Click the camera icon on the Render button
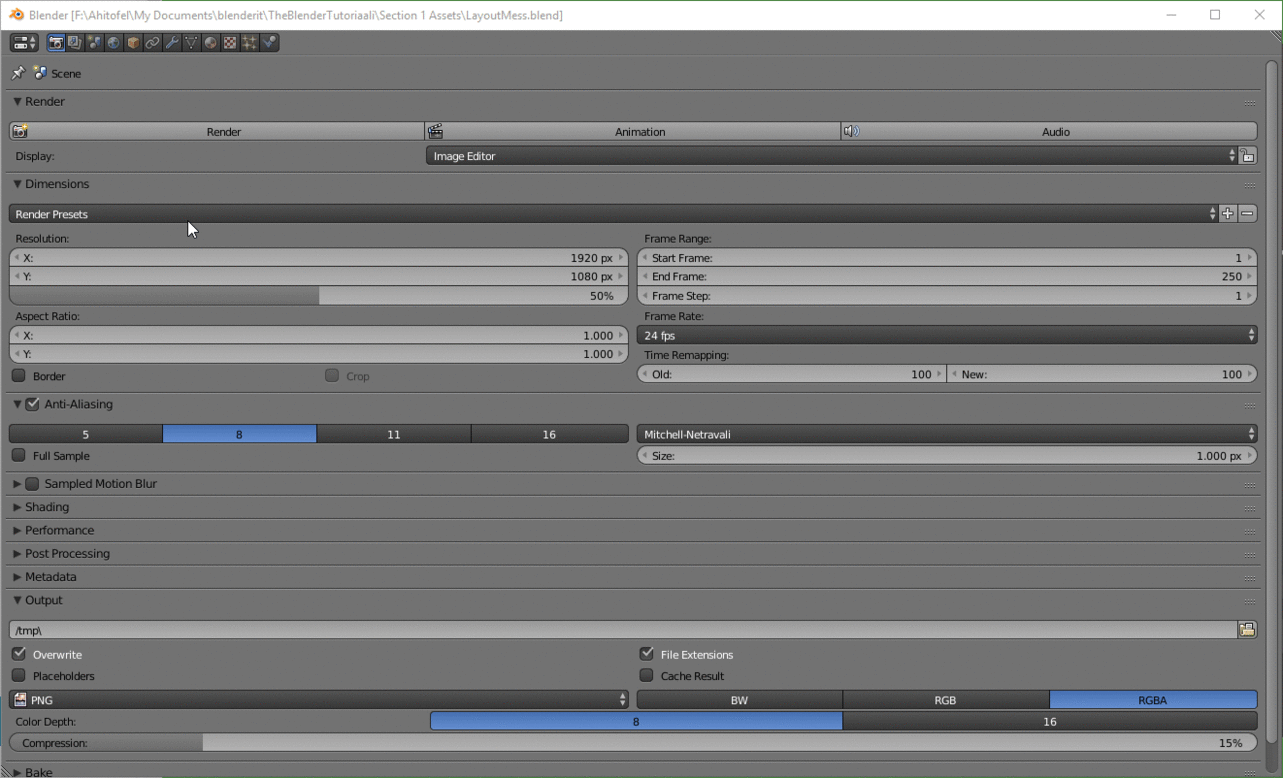 click(20, 131)
